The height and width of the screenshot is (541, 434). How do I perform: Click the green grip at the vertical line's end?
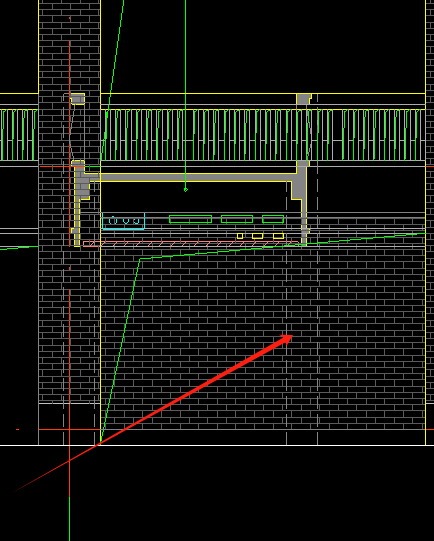186,190
